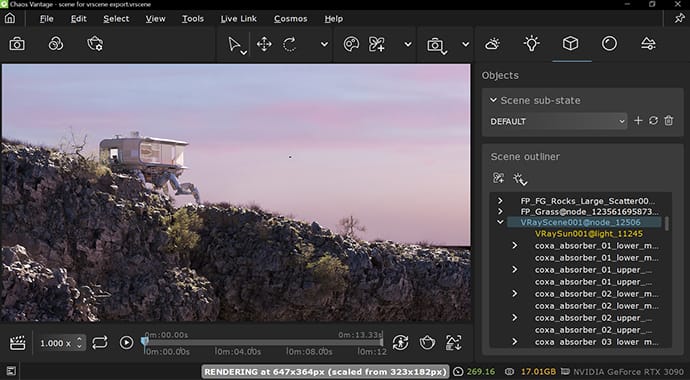
Task: Click the timeline end handle at 0m:13.33s
Action: pyautogui.click(x=382, y=343)
